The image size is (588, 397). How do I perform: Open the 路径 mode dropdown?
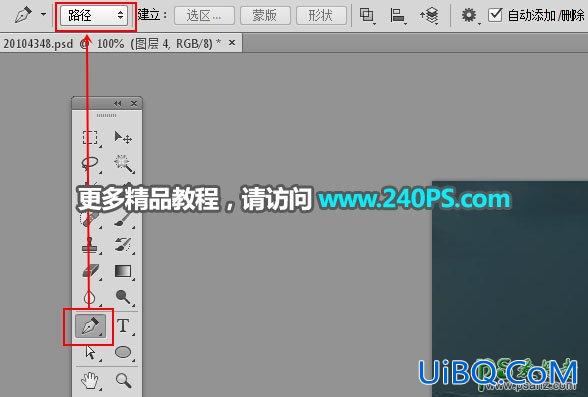(x=94, y=15)
